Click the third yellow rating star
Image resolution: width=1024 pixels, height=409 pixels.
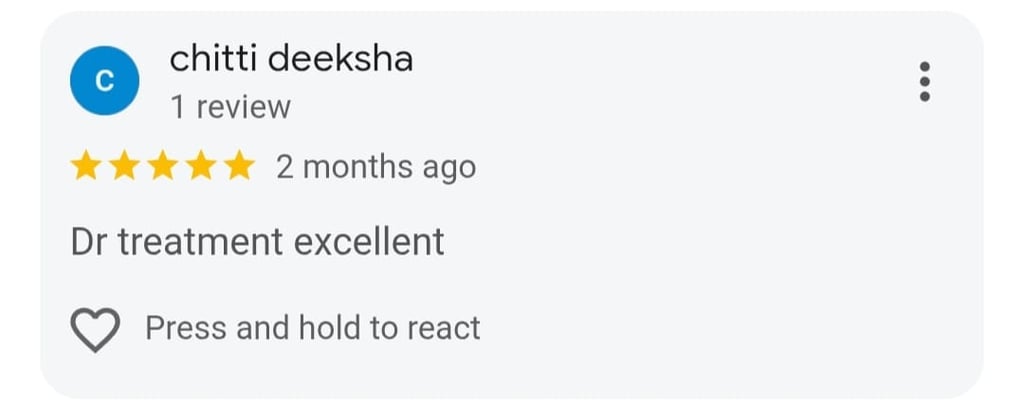pyautogui.click(x=162, y=167)
